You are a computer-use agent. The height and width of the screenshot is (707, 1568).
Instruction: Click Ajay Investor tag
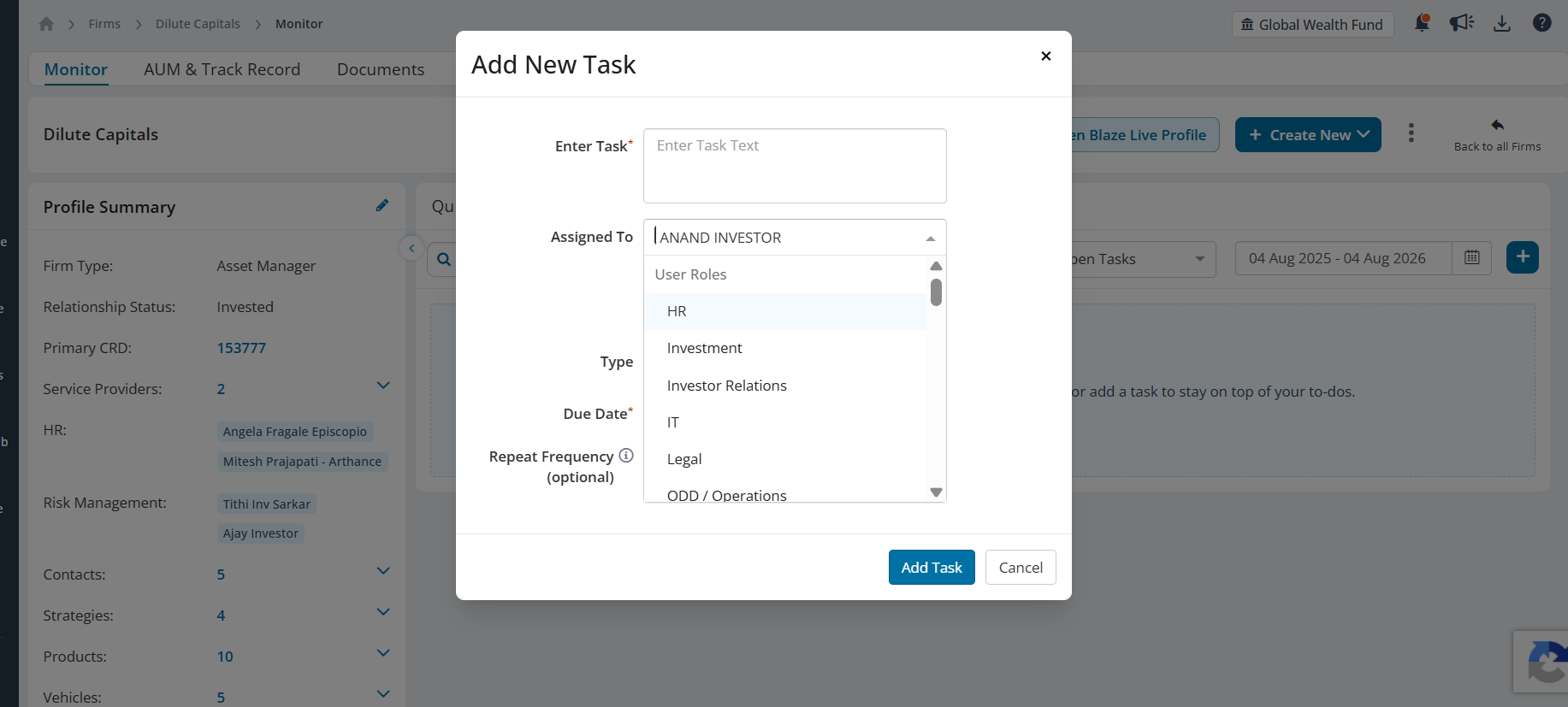pyautogui.click(x=261, y=533)
